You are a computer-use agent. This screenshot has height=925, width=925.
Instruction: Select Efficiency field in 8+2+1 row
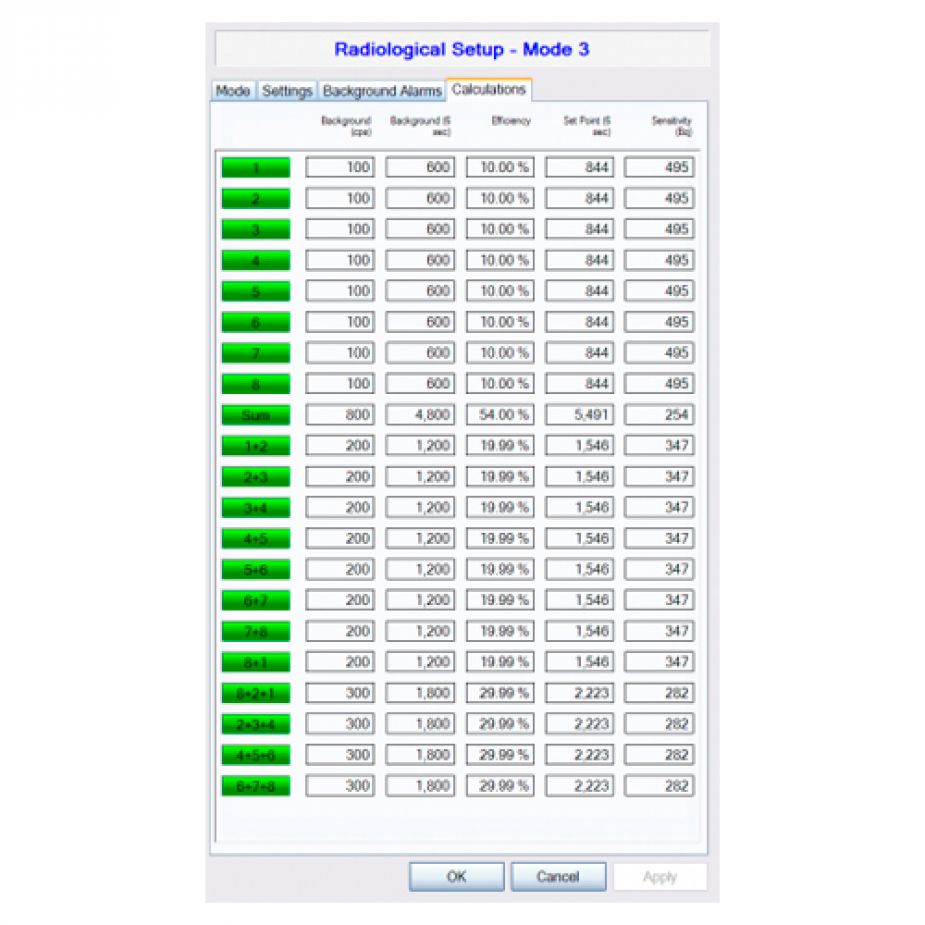[x=500, y=693]
